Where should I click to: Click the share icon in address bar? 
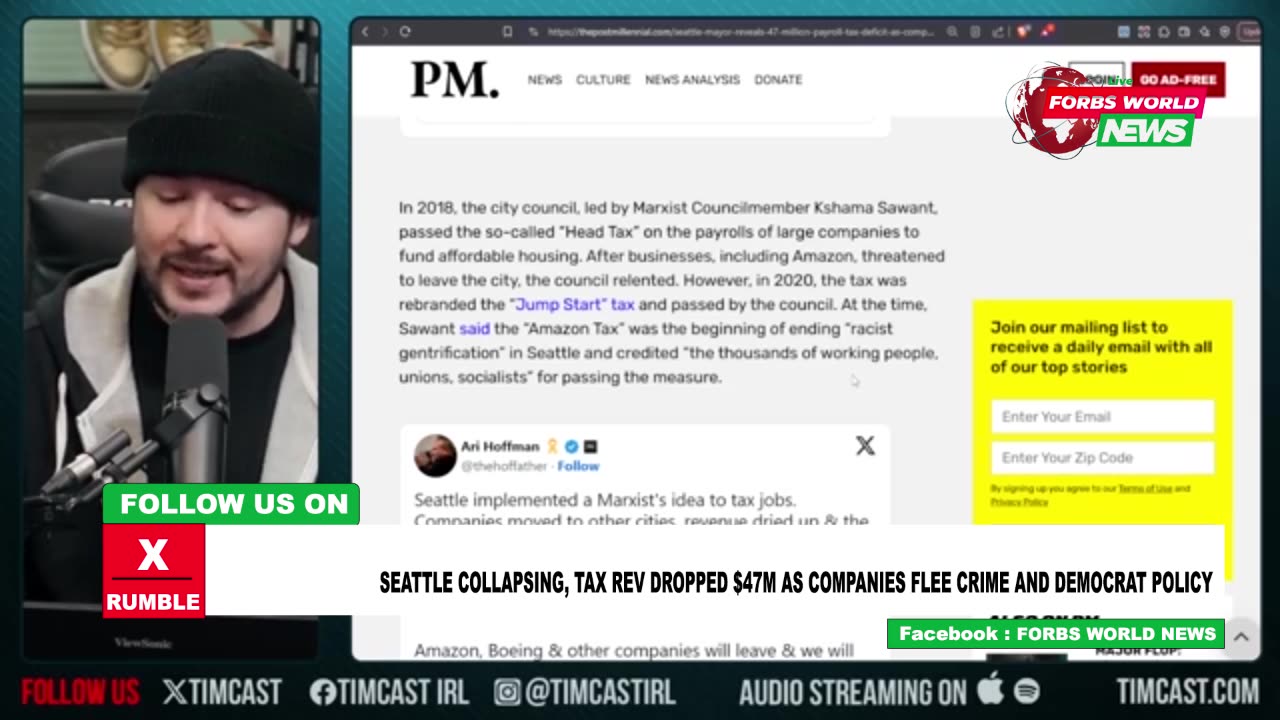pyautogui.click(x=997, y=32)
